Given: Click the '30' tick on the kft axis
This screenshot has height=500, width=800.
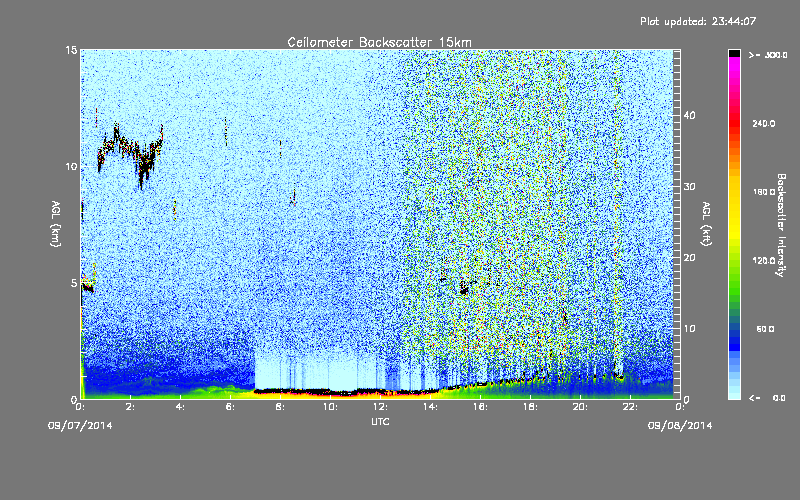Looking at the screenshot, I should point(689,187).
